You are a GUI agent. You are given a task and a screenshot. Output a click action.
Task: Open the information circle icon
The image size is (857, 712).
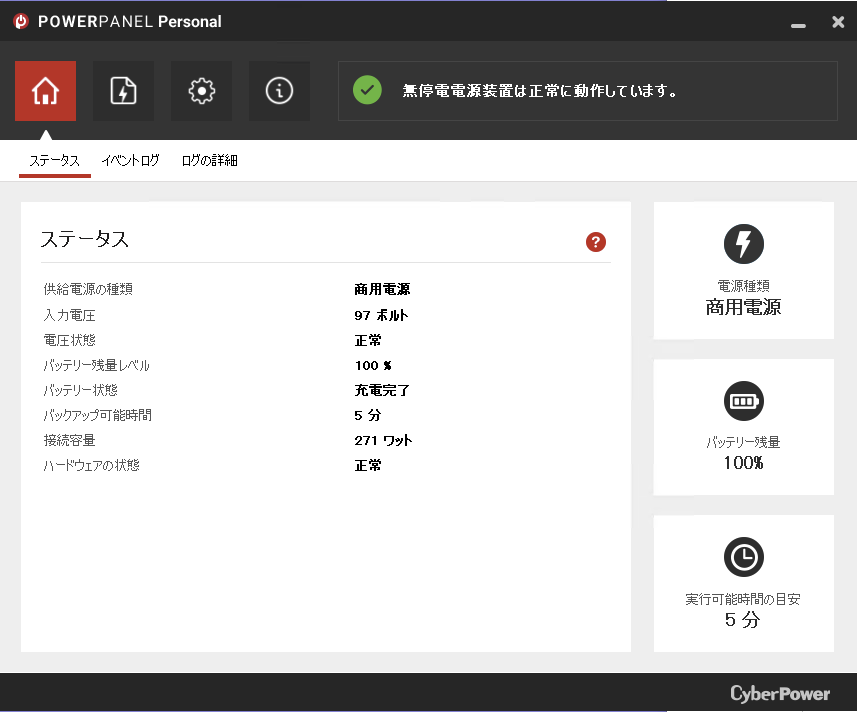pyautogui.click(x=279, y=91)
